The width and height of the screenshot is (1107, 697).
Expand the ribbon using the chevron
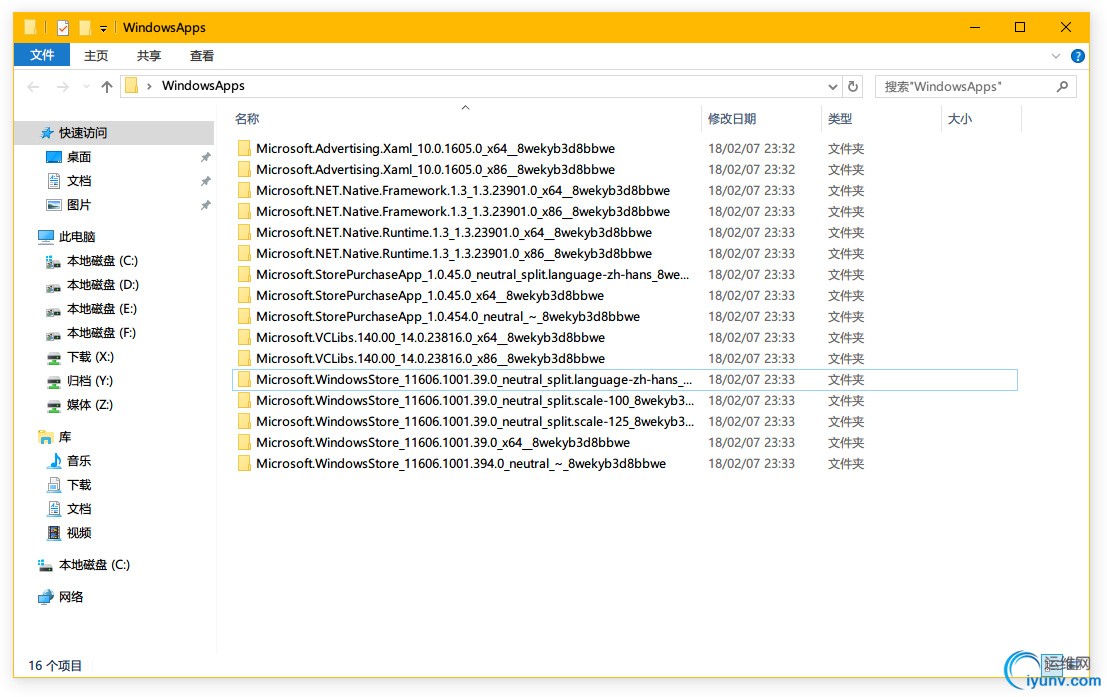1056,56
